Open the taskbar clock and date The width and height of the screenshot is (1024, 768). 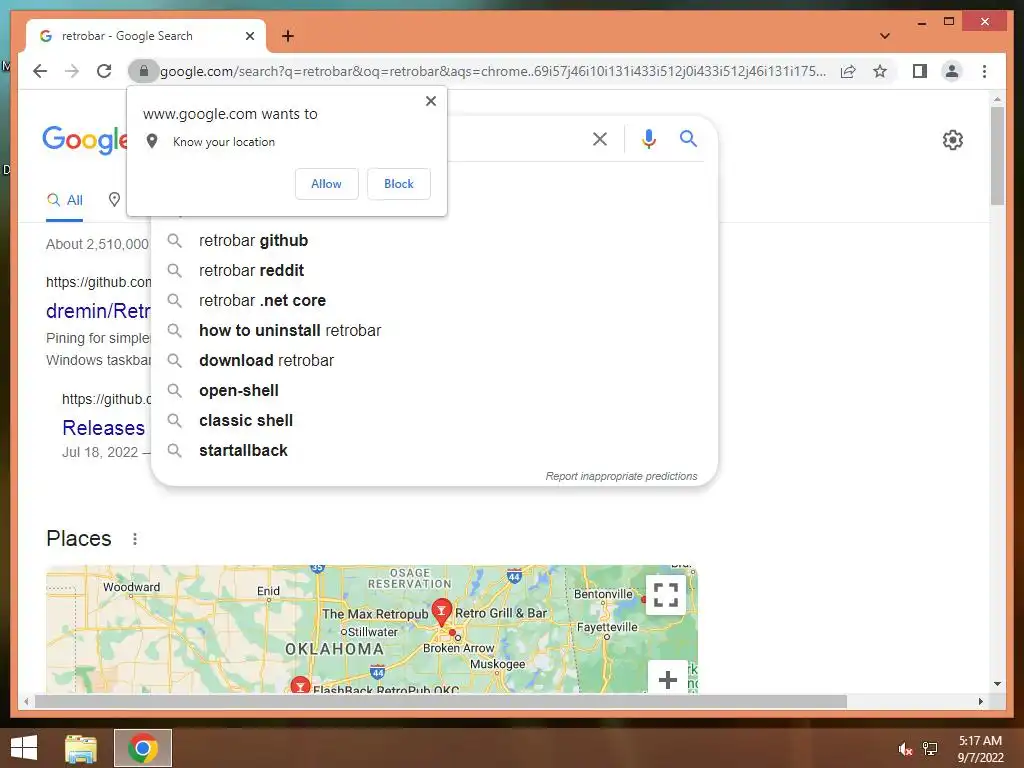tap(980, 749)
